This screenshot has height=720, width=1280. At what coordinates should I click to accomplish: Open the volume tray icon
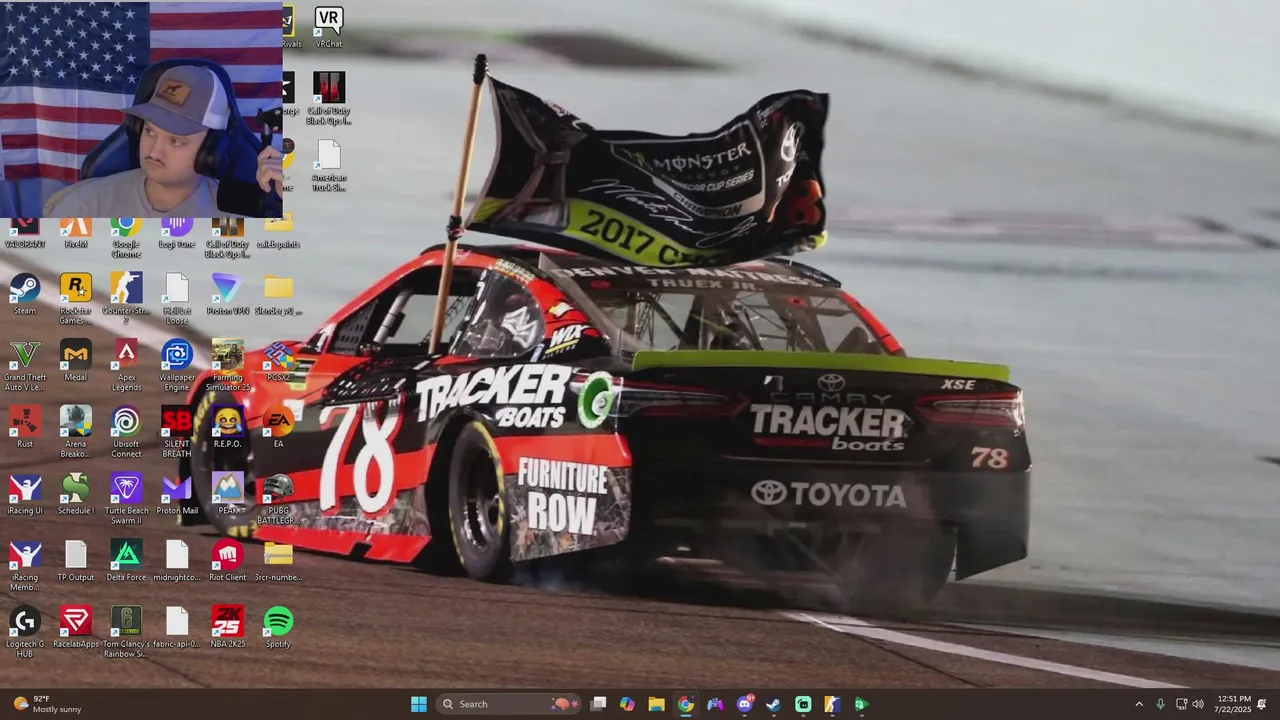tap(1198, 704)
